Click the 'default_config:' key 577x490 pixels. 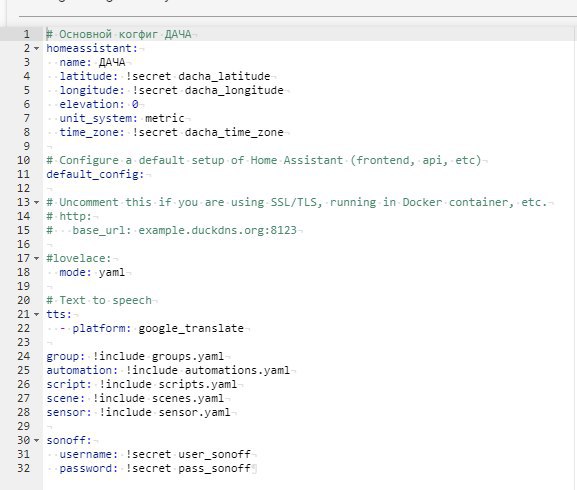[95, 174]
